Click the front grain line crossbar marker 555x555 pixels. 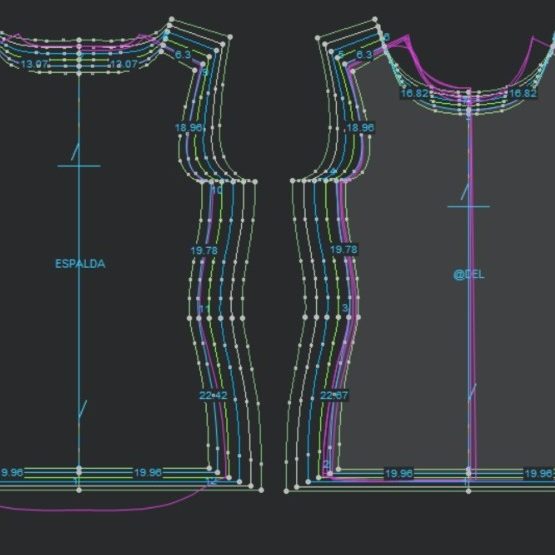pos(469,206)
